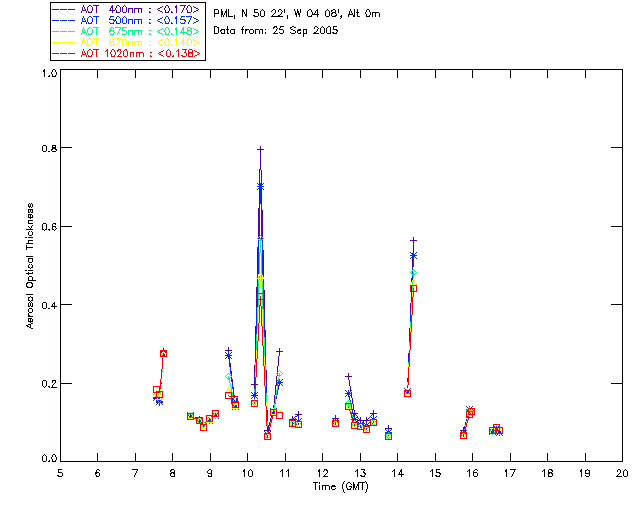Click the AOT 500nm legend entry
This screenshot has height=512, width=640.
127,20
